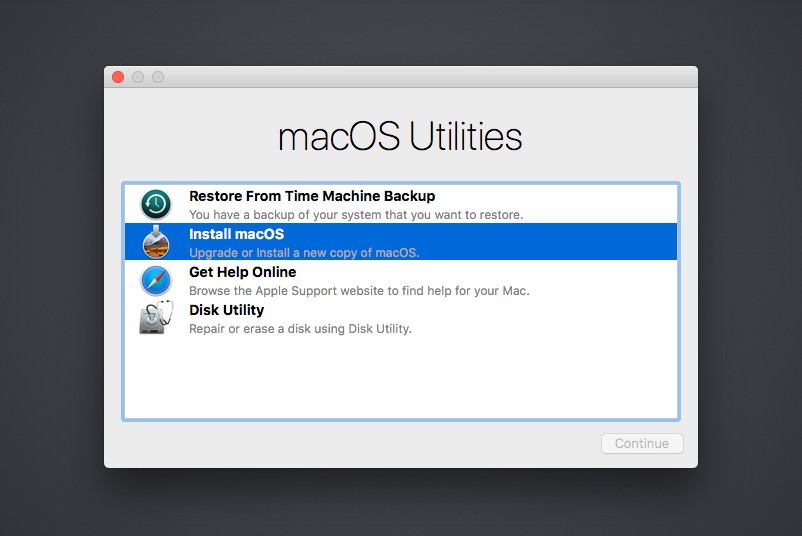
Task: Click the Disk Utility stethoscope icon
Action: click(x=156, y=318)
